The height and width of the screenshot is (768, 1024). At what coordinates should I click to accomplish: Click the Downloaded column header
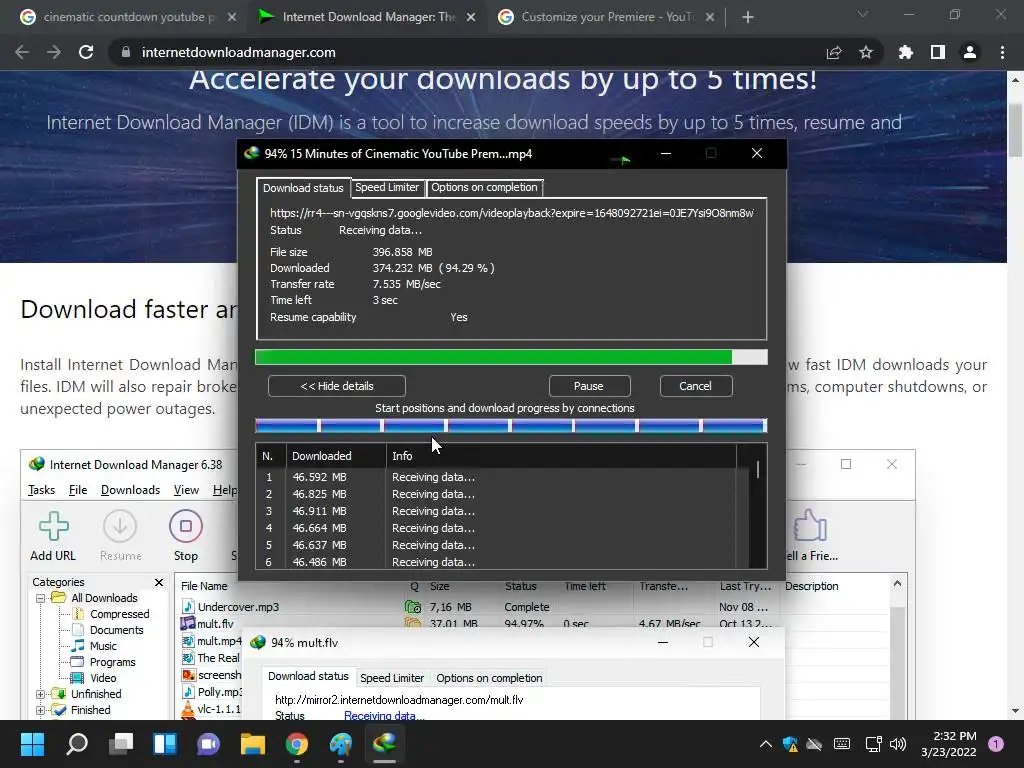coord(336,456)
